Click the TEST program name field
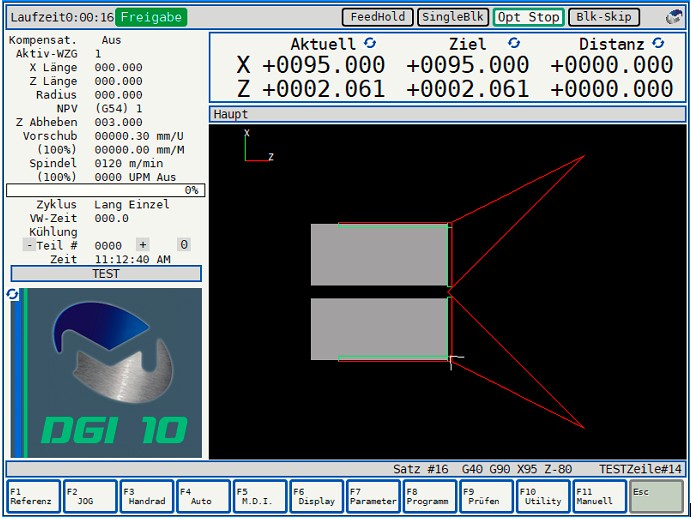This screenshot has height=519, width=692. [x=106, y=274]
